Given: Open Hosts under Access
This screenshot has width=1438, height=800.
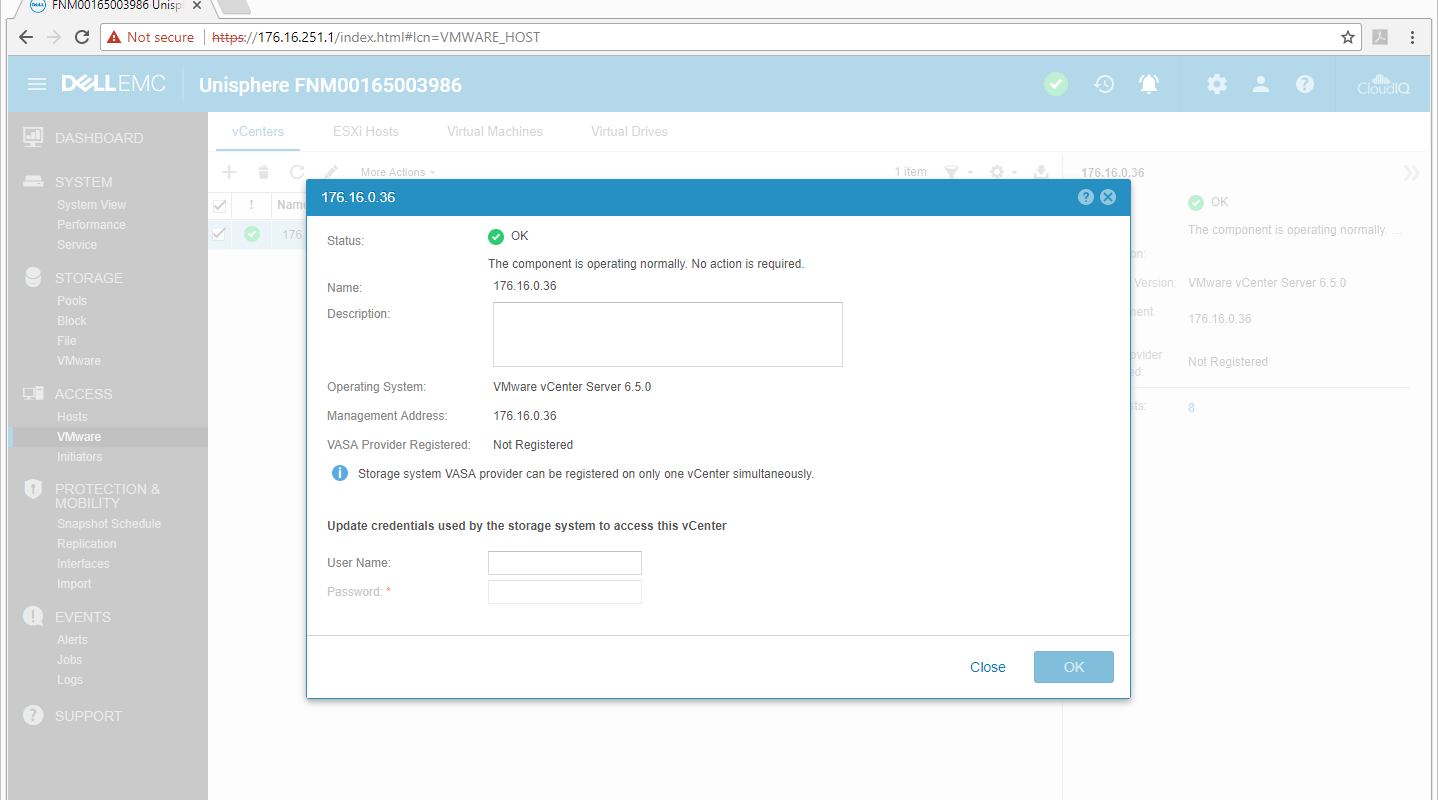Looking at the screenshot, I should pos(72,417).
